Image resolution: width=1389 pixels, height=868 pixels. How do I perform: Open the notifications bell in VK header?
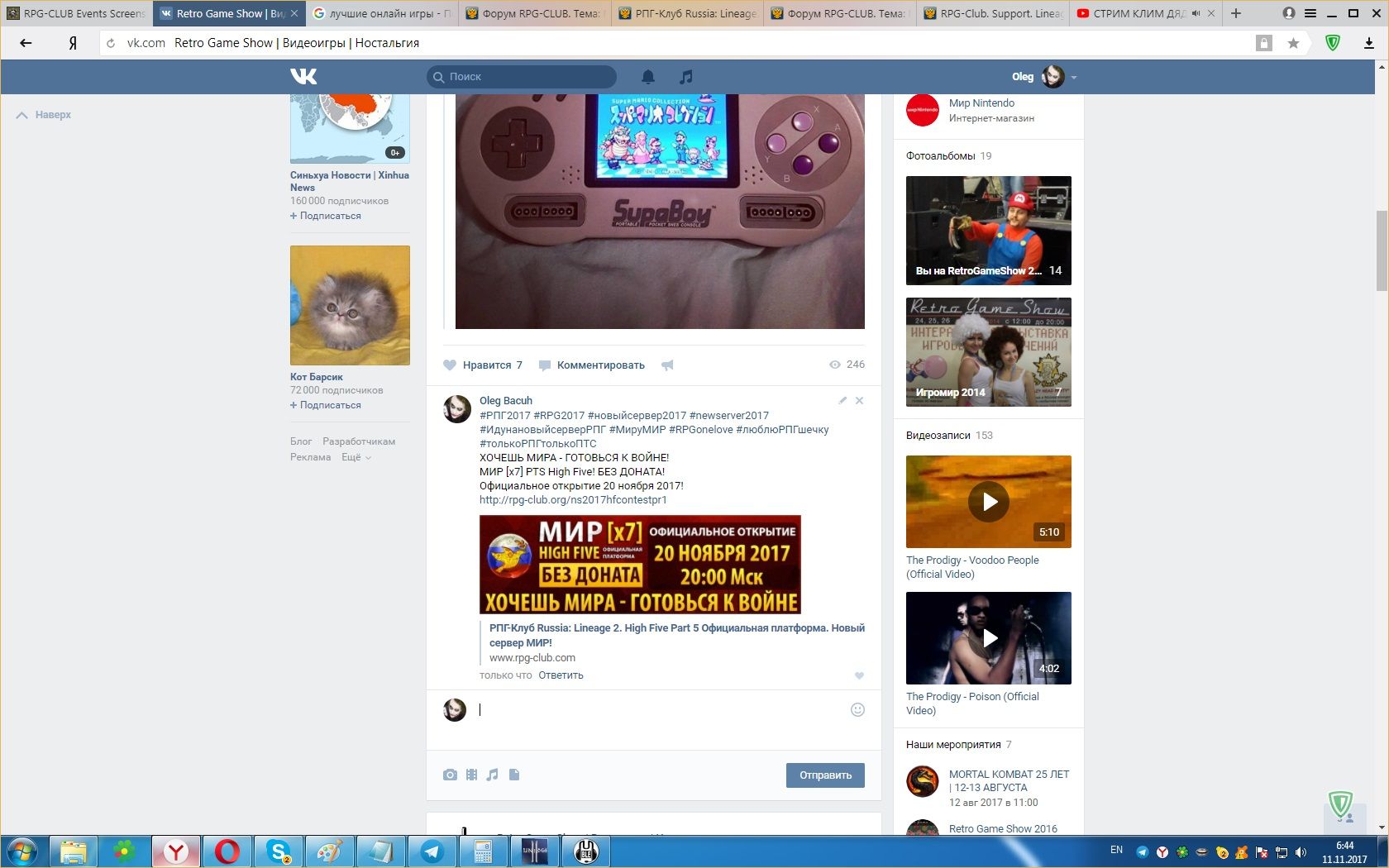[648, 76]
